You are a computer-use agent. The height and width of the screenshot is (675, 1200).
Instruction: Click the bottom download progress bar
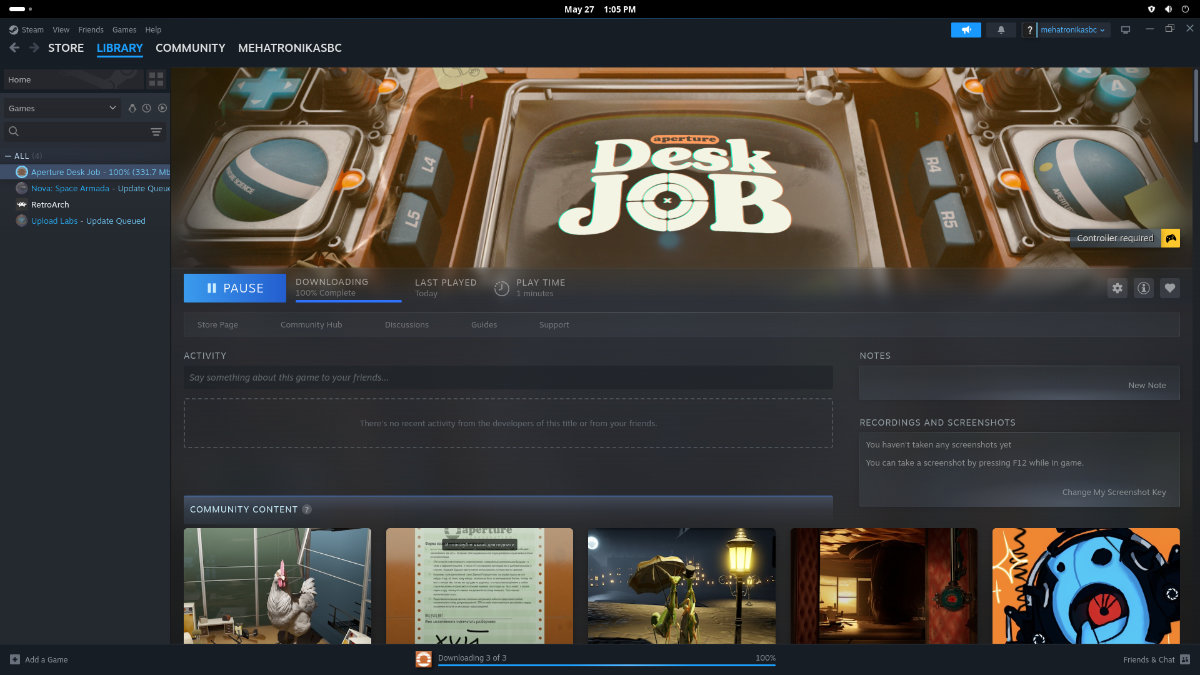pyautogui.click(x=606, y=665)
